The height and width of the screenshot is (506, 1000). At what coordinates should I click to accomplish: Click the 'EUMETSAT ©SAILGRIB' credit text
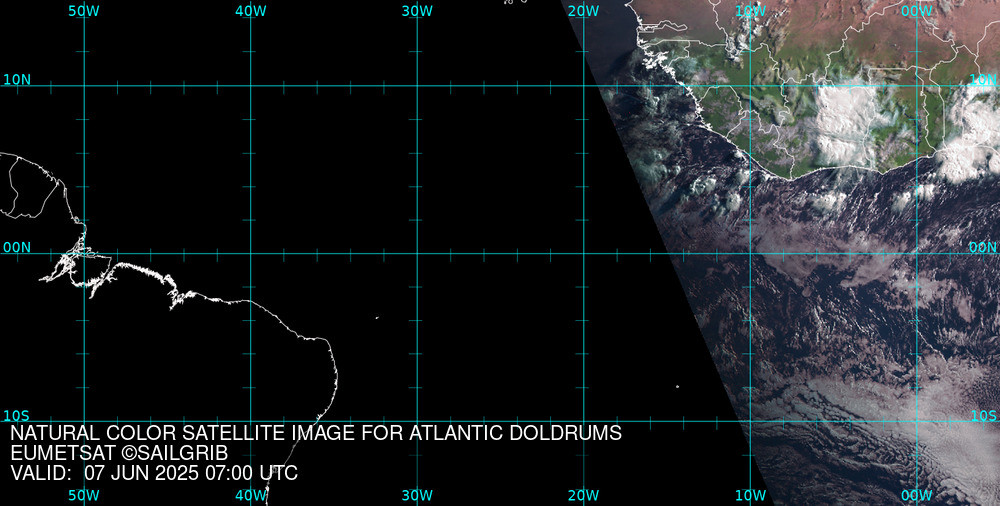119,454
